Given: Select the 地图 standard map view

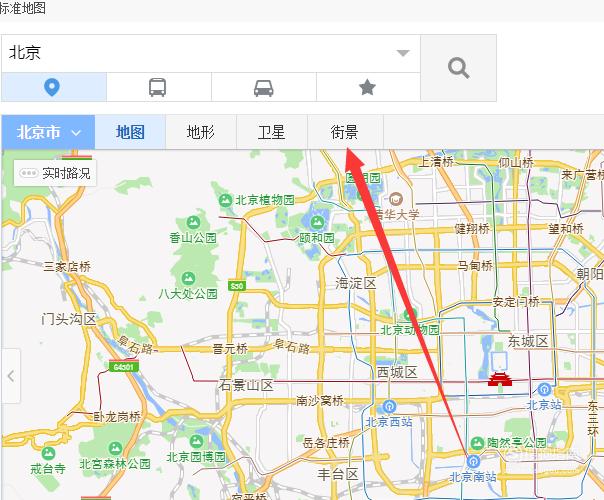Looking at the screenshot, I should pos(130,132).
